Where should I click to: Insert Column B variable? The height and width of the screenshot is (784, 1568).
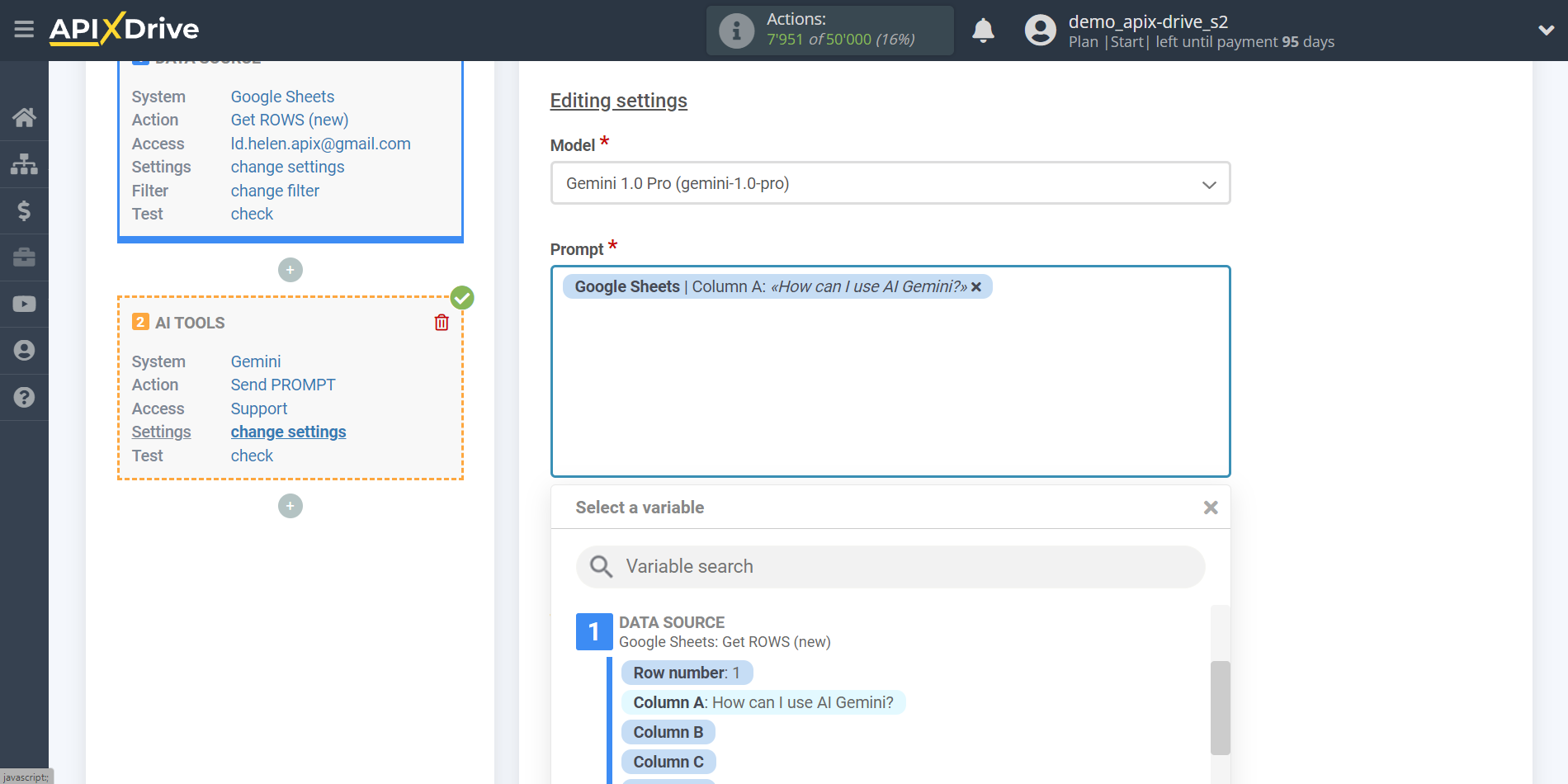pyautogui.click(x=668, y=732)
